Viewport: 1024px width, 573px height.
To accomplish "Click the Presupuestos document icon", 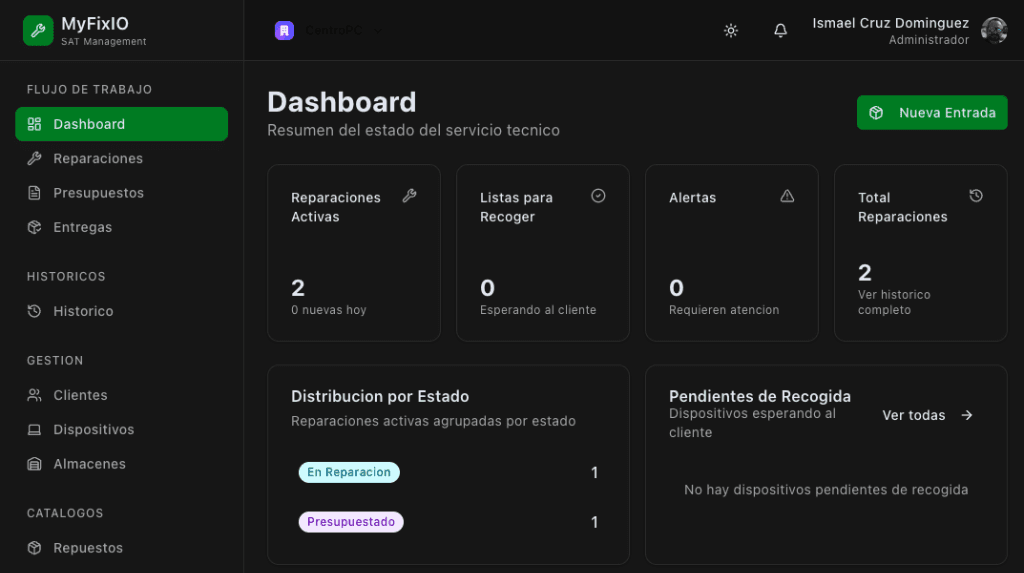I will tap(35, 193).
